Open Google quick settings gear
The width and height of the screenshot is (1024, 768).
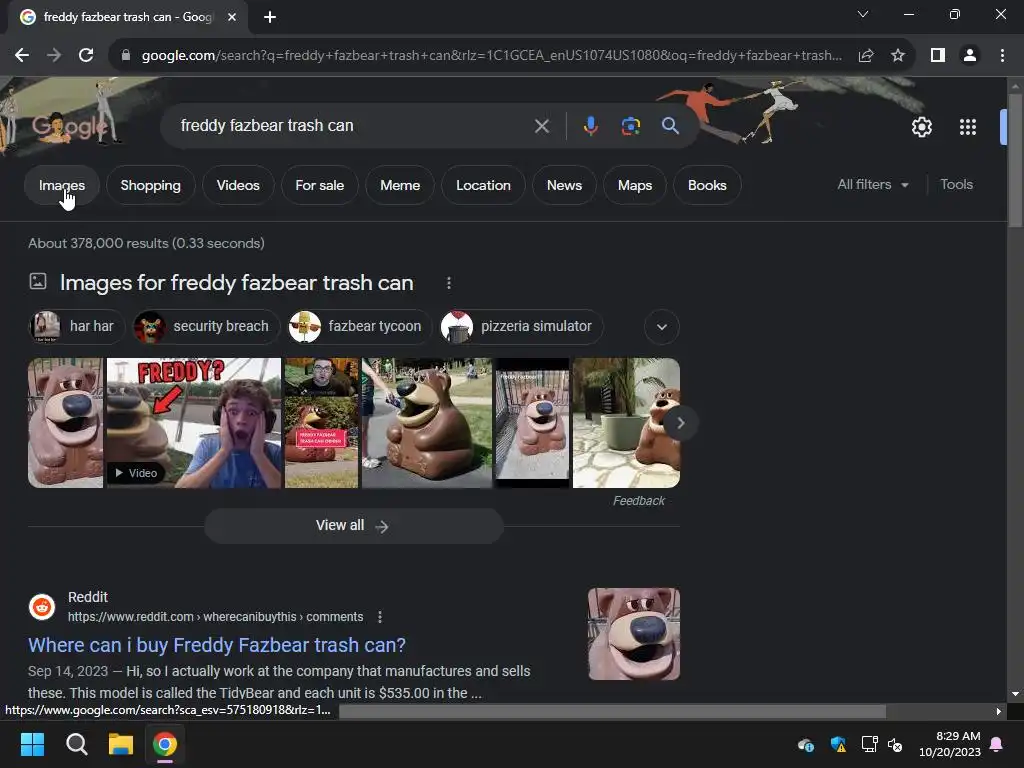tap(921, 127)
